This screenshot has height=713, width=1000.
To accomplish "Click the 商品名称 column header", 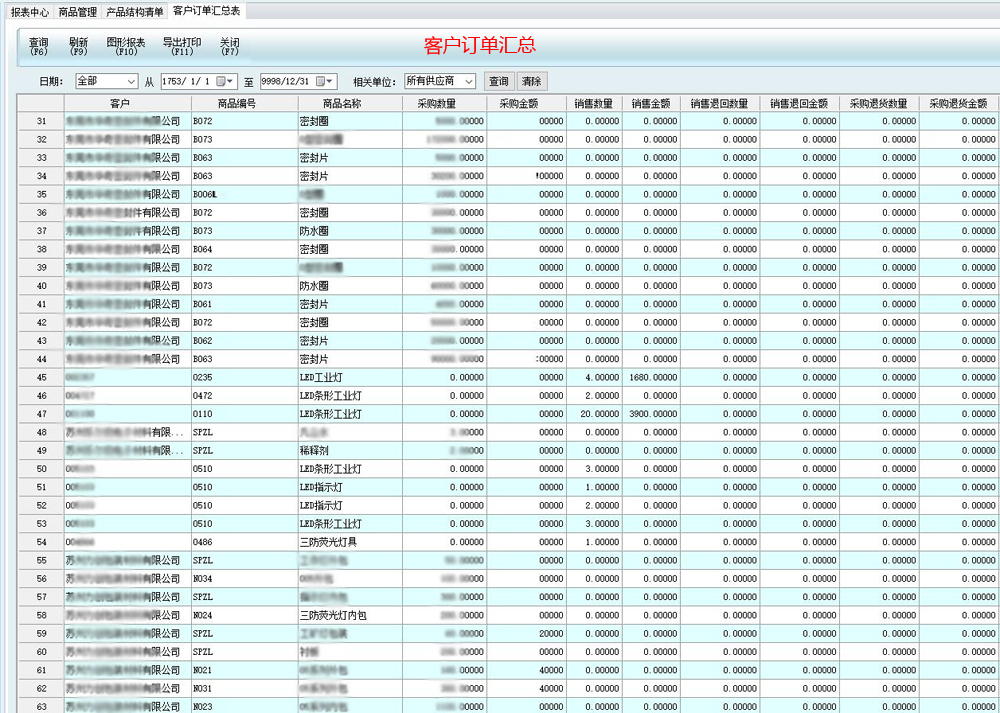I will pyautogui.click(x=349, y=103).
